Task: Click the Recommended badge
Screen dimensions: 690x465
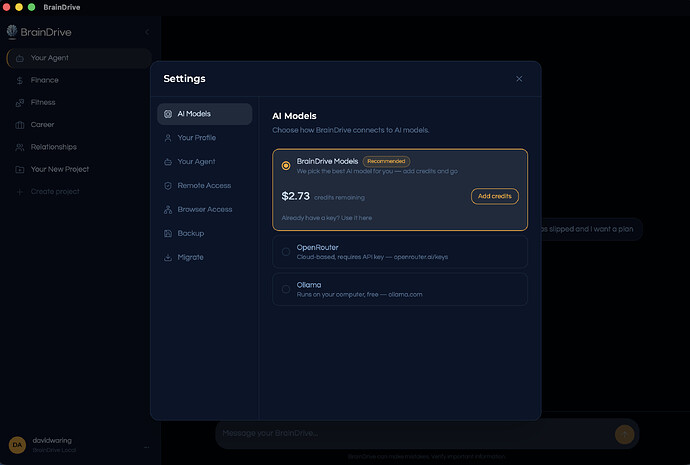Action: pos(386,161)
